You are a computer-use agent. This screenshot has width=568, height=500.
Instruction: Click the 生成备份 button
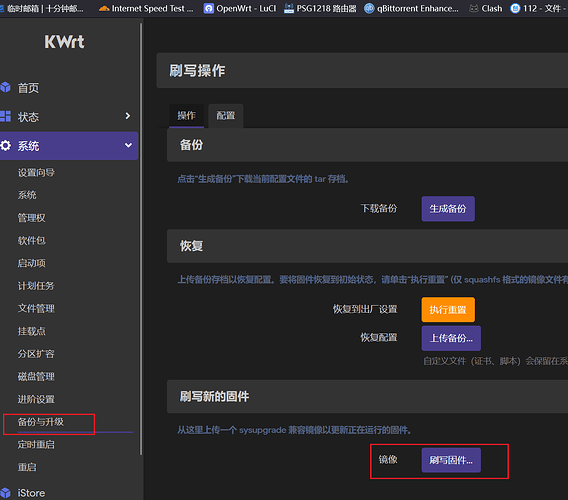448,209
